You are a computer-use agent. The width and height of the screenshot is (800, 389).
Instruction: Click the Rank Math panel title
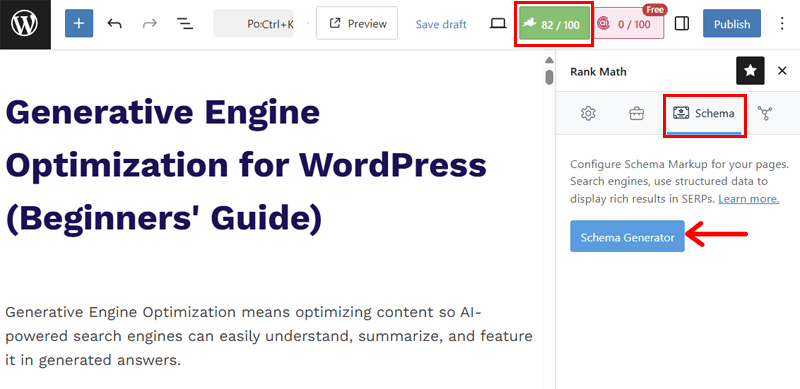coord(598,71)
